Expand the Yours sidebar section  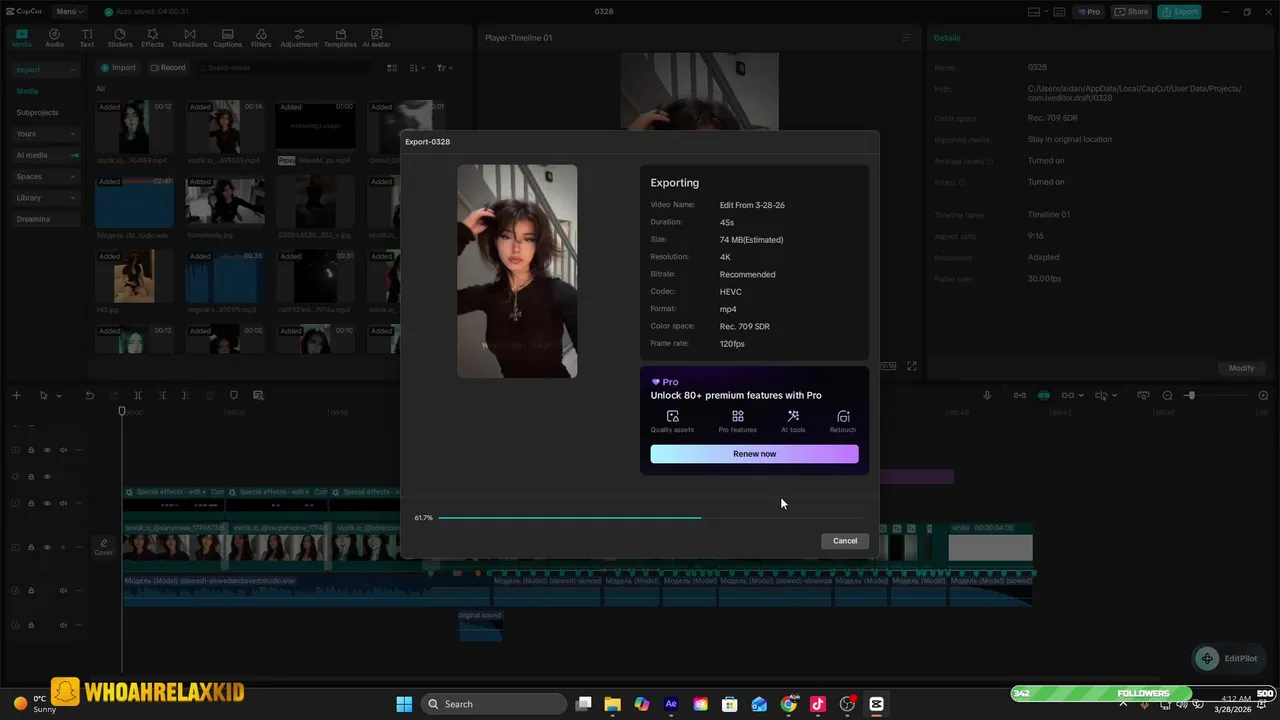tap(46, 134)
